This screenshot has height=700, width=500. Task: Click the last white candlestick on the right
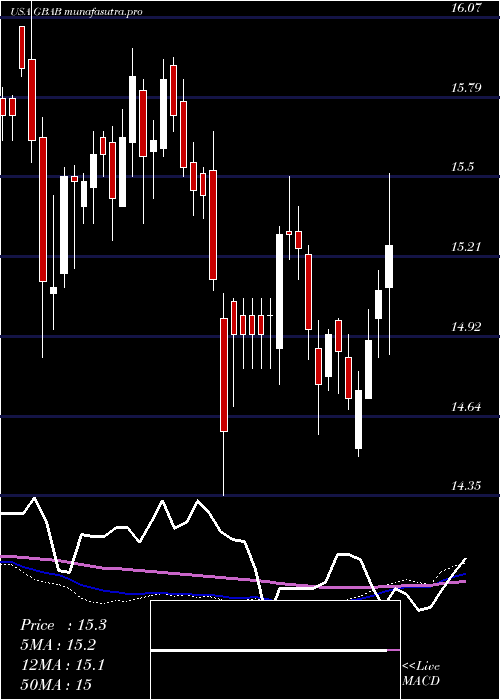coord(389,267)
